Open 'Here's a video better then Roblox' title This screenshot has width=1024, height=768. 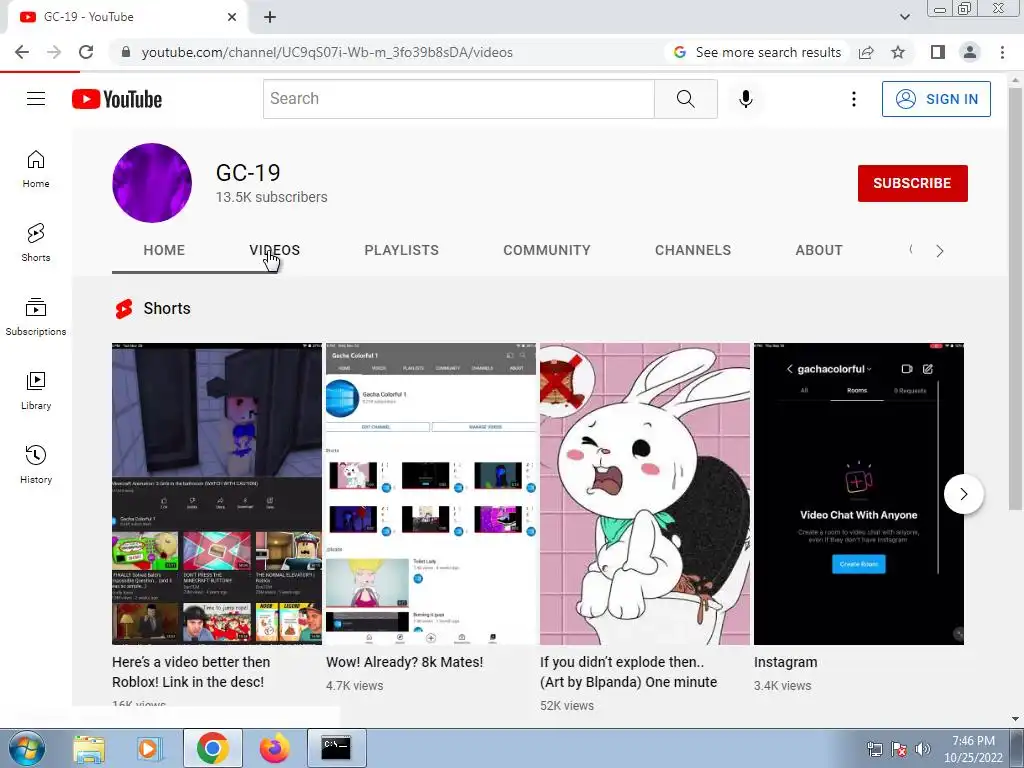191,672
